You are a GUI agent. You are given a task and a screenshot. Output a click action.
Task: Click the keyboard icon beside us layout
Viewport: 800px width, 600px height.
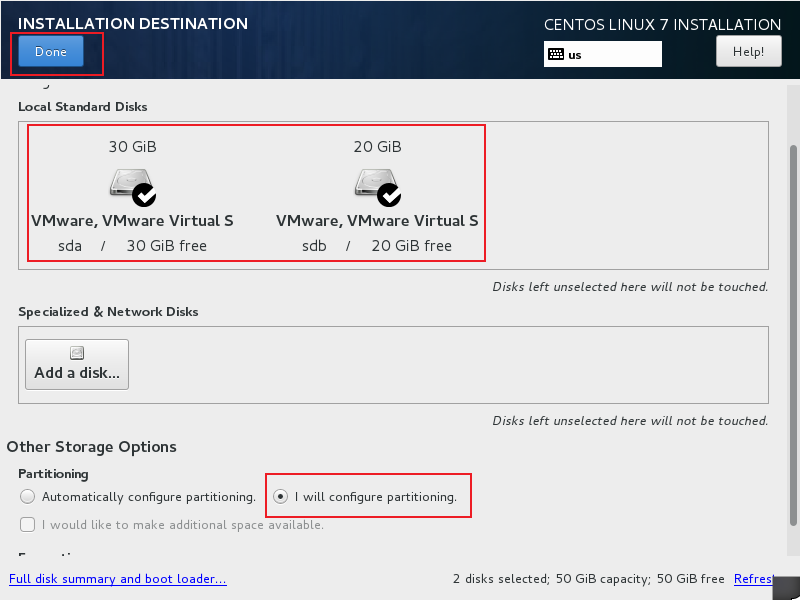(x=556, y=54)
